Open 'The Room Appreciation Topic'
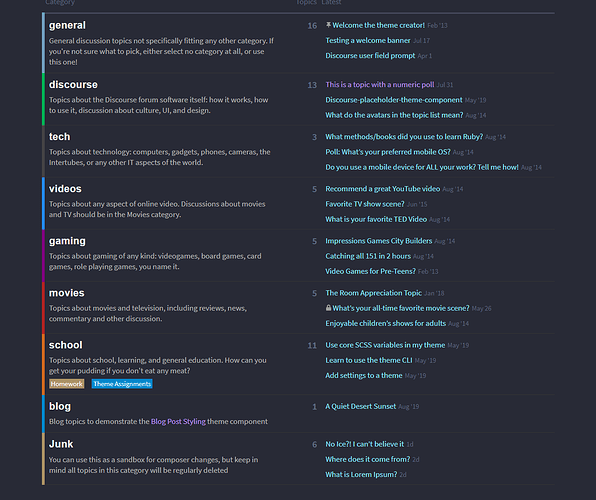596x500 pixels. point(374,293)
